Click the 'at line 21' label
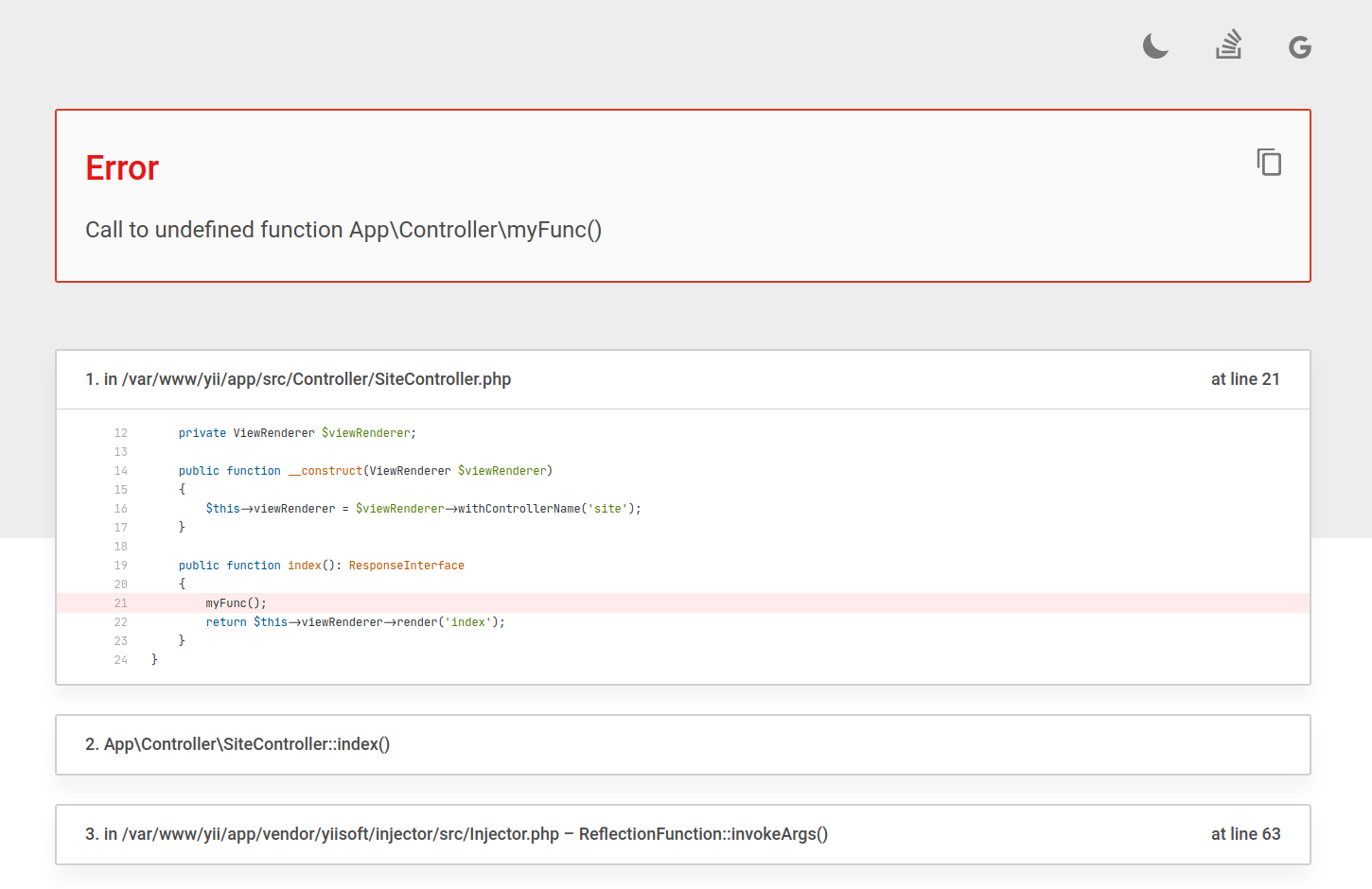Screen dimensions: 1372x889 [1246, 378]
